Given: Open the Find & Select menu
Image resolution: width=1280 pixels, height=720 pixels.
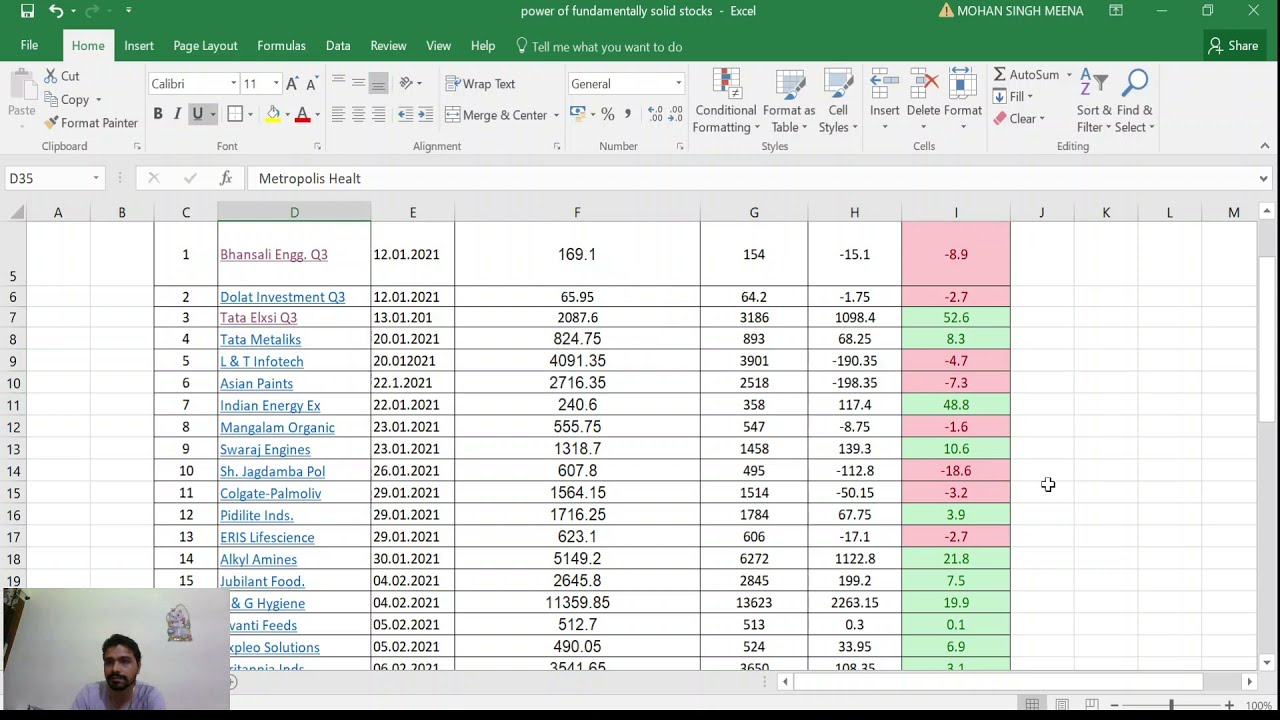Looking at the screenshot, I should click(1135, 100).
